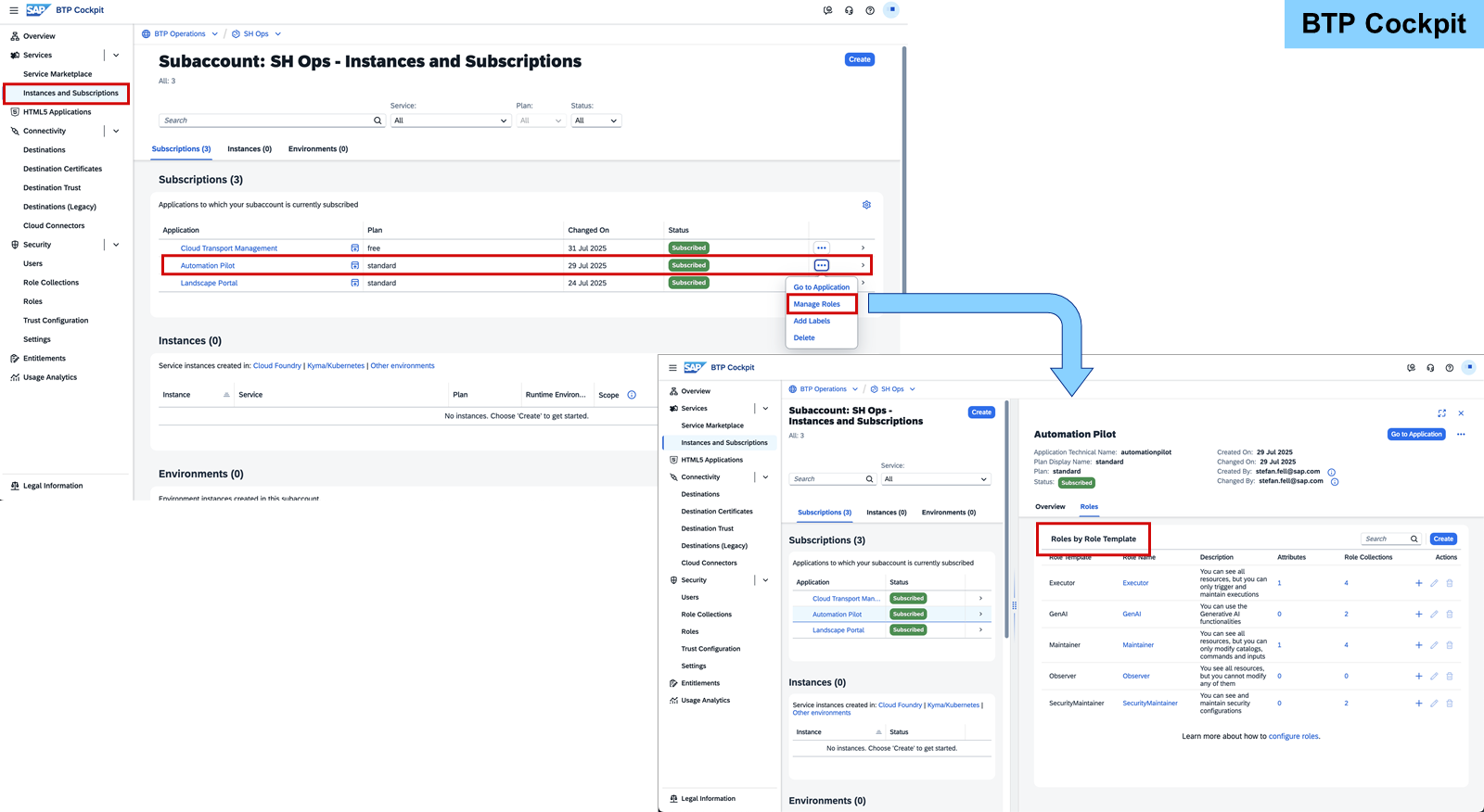The image size is (1484, 812).
Task: Click the magnifier in background window's search field
Action: coord(377,121)
